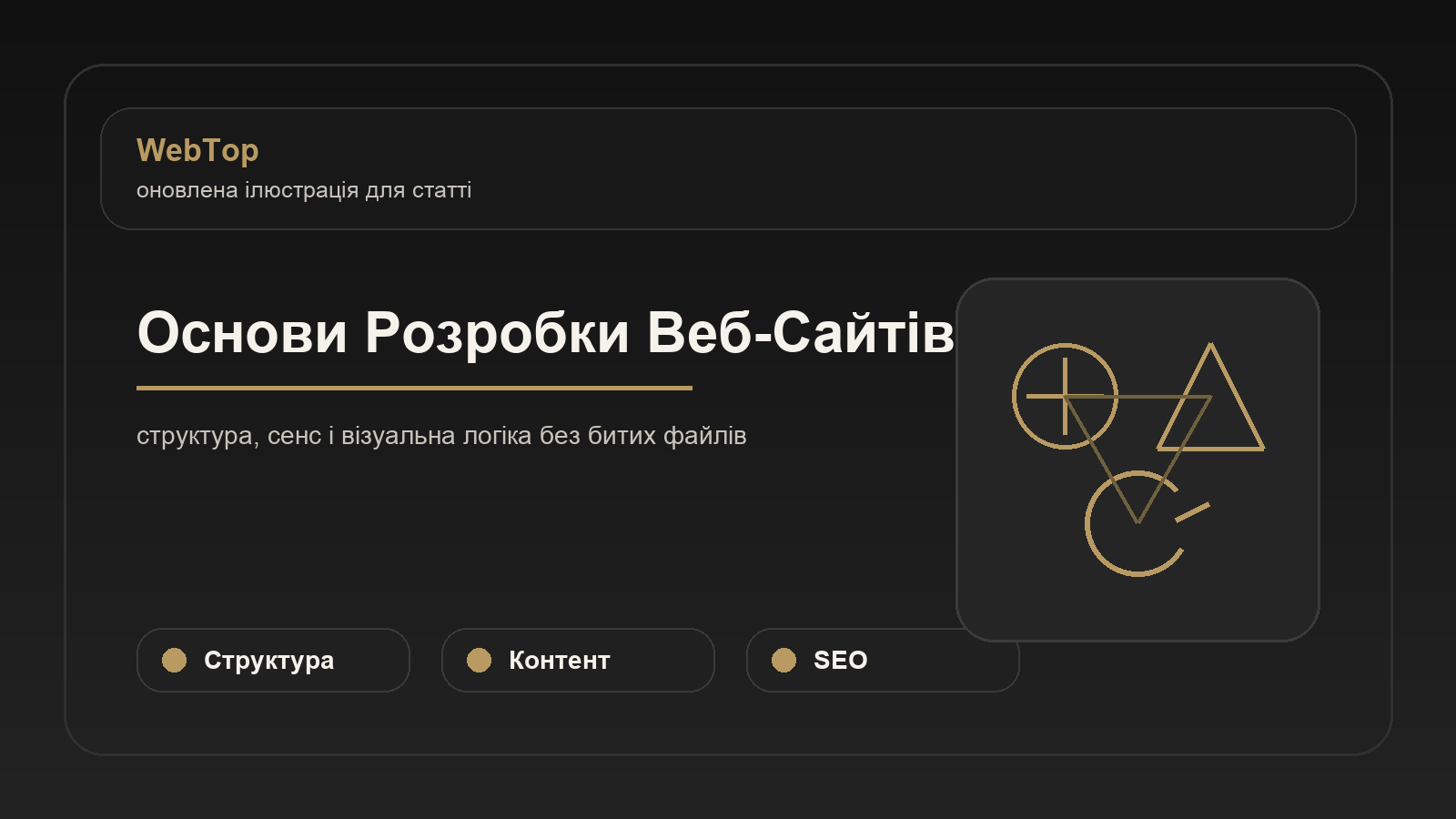Image resolution: width=1456 pixels, height=819 pixels.
Task: Select the SEO pill
Action: (883, 660)
